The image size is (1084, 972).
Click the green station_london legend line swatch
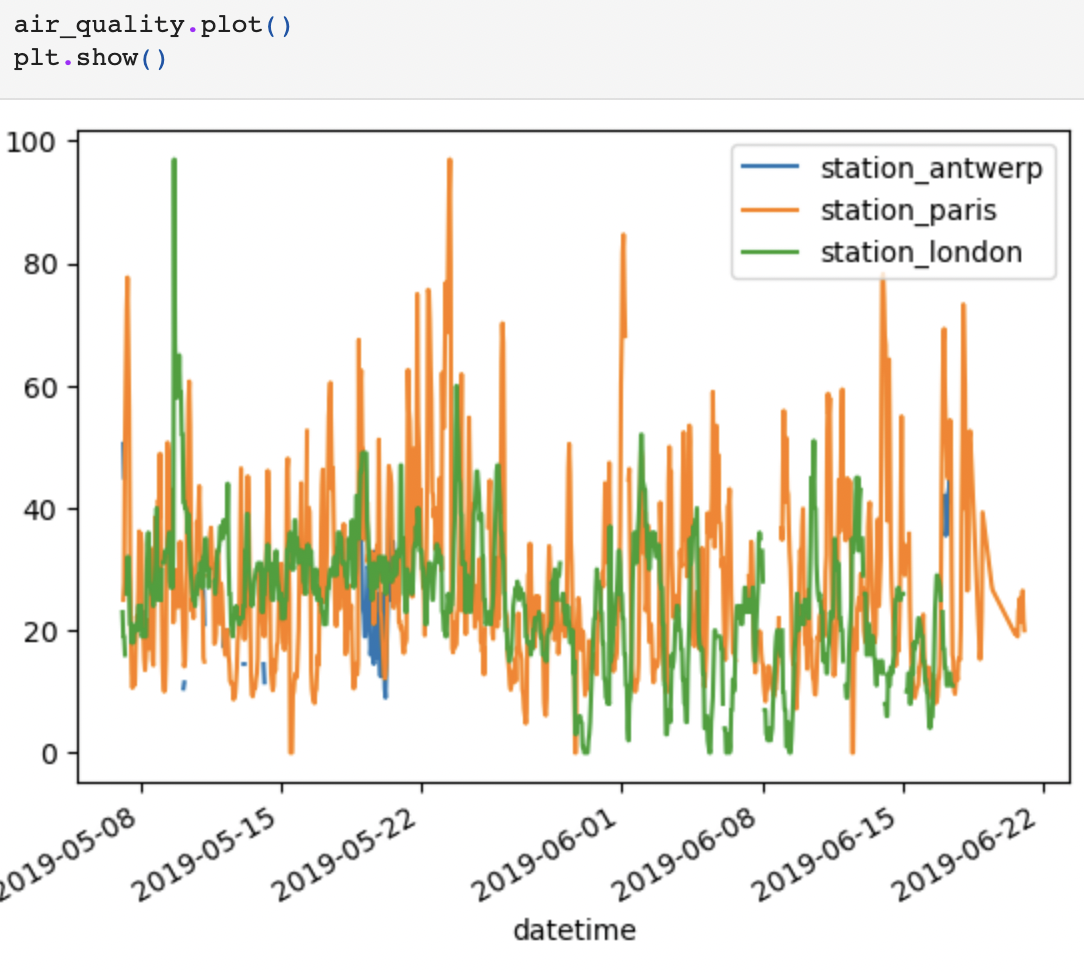point(769,252)
